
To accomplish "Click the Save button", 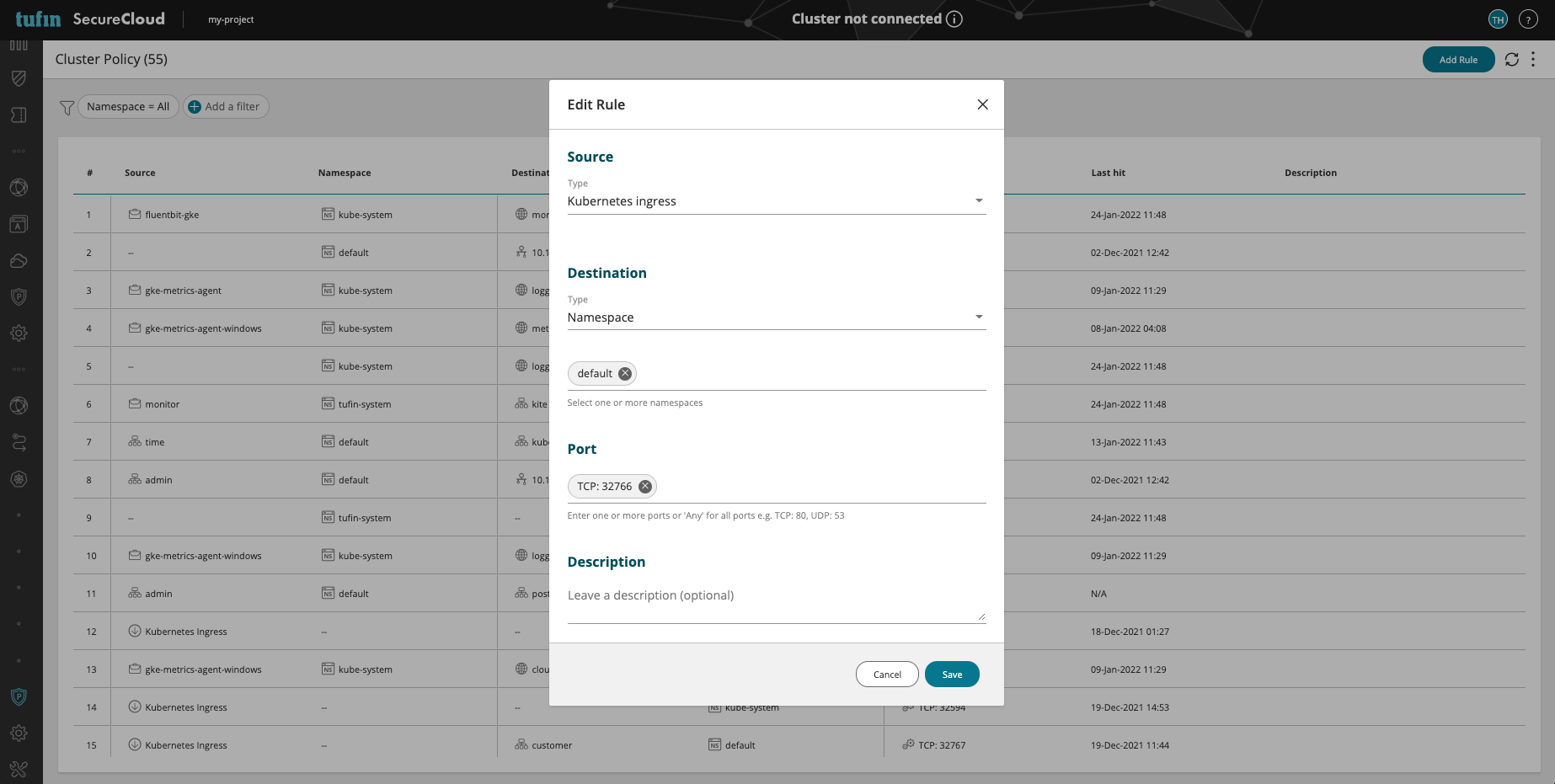I will [952, 675].
